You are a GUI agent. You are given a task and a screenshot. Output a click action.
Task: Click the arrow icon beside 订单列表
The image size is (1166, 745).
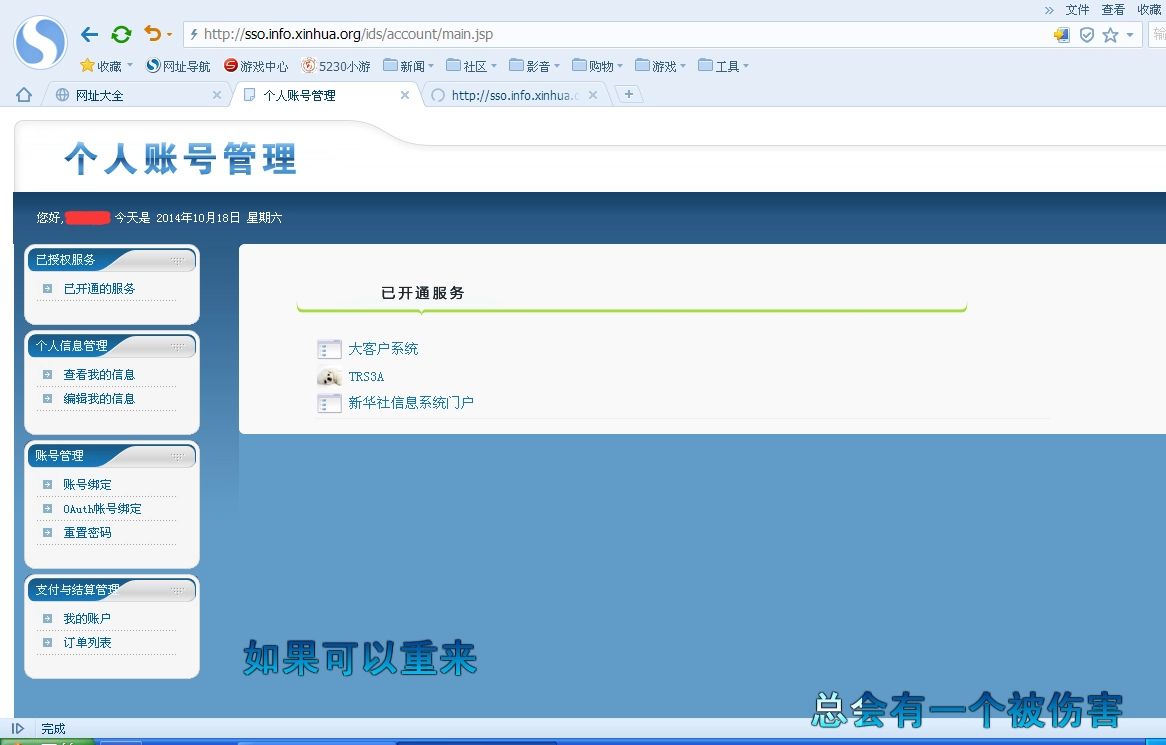point(48,642)
